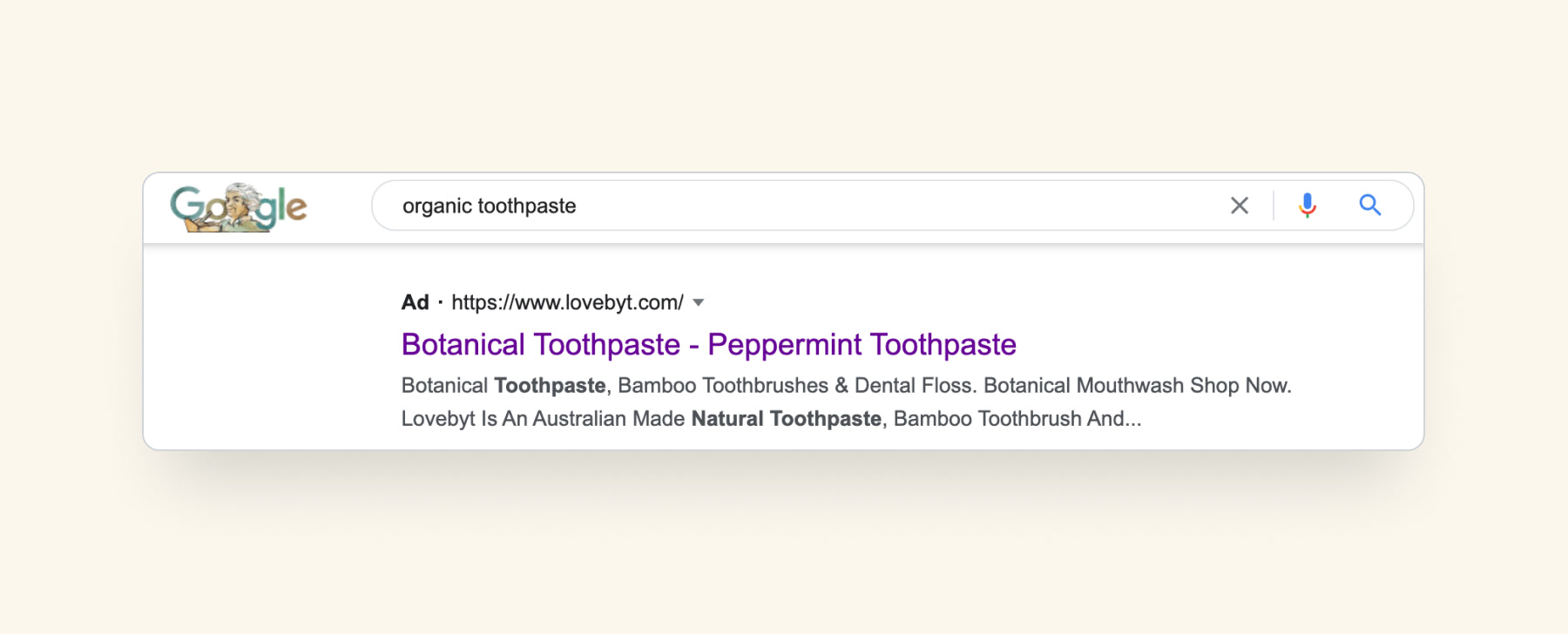Click the bold "Ad" label

(415, 303)
